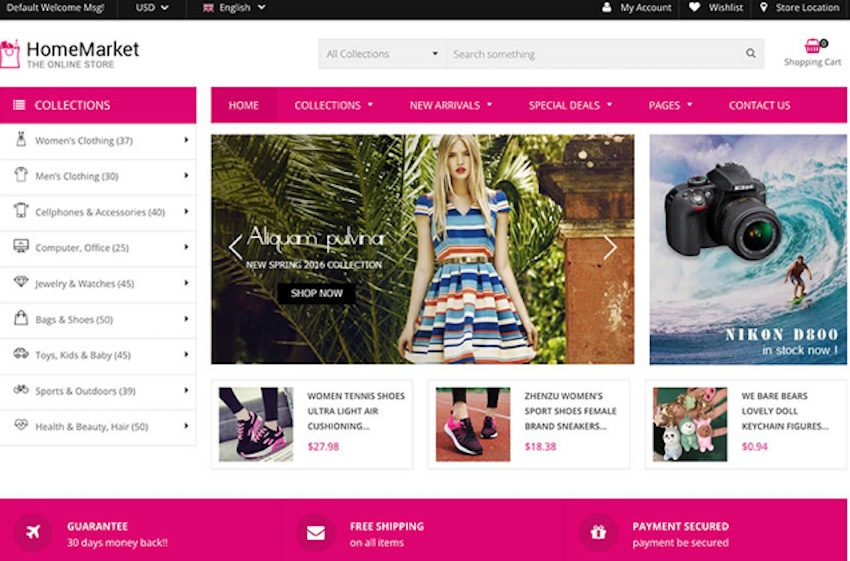
Task: Click the Computer, Office monitor icon
Action: (21, 246)
